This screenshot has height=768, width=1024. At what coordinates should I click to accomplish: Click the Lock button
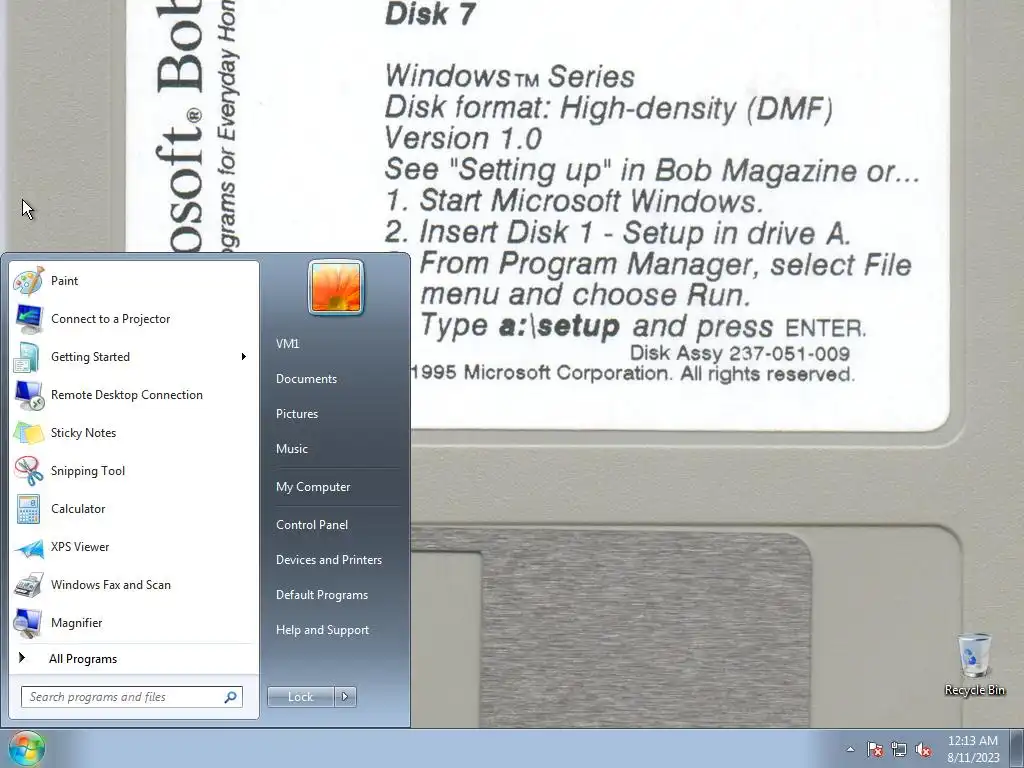point(301,697)
